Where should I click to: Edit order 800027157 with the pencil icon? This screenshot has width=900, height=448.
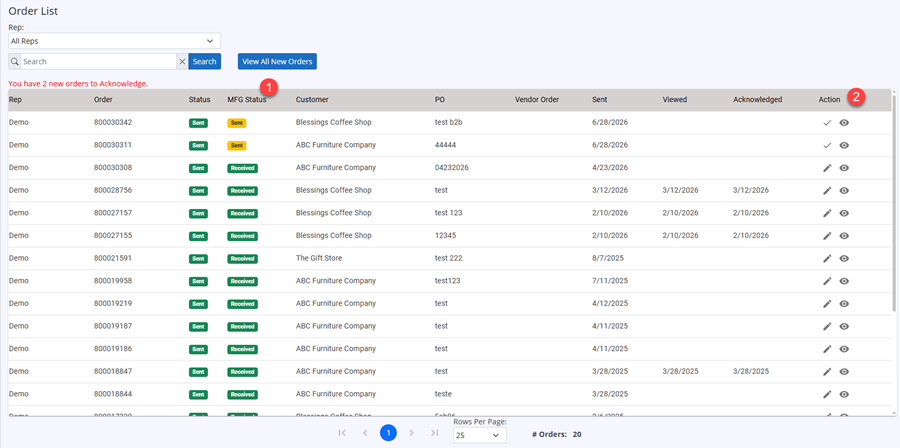pyautogui.click(x=827, y=213)
